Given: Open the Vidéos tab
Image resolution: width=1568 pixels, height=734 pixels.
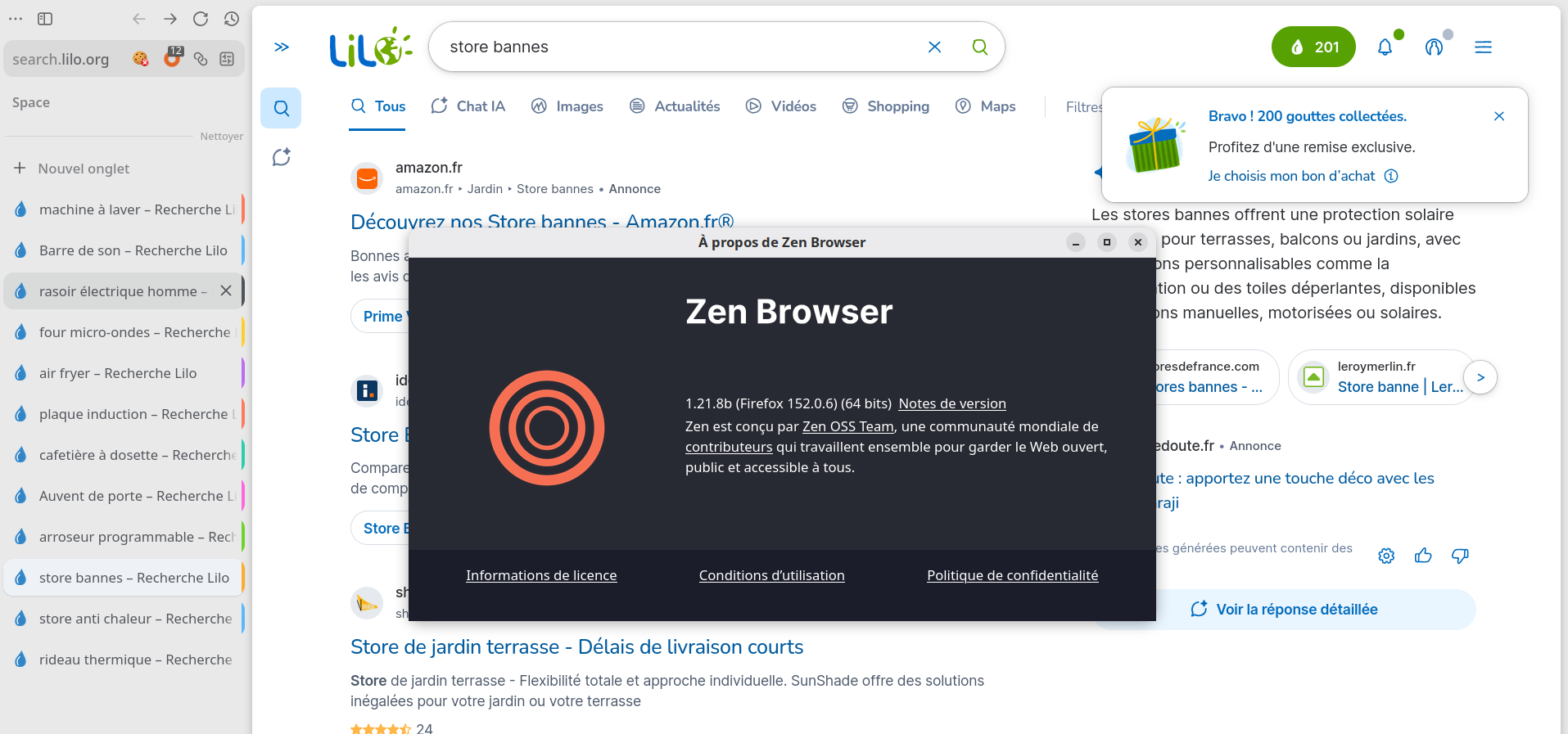Looking at the screenshot, I should (781, 106).
